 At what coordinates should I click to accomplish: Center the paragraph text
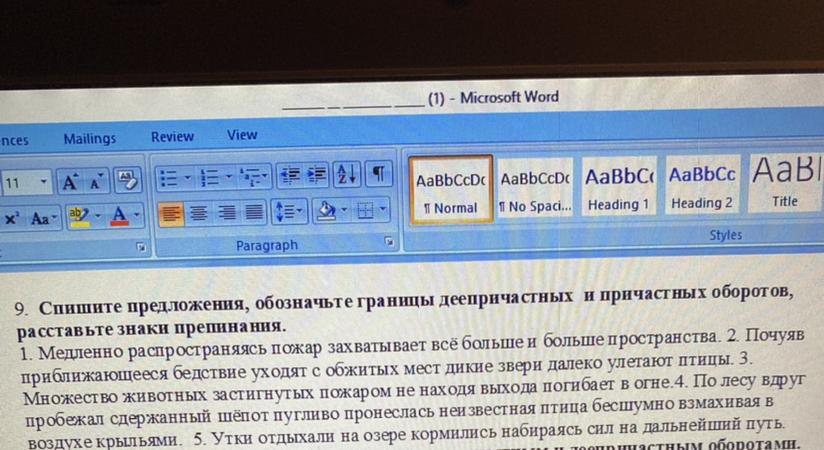(x=199, y=213)
